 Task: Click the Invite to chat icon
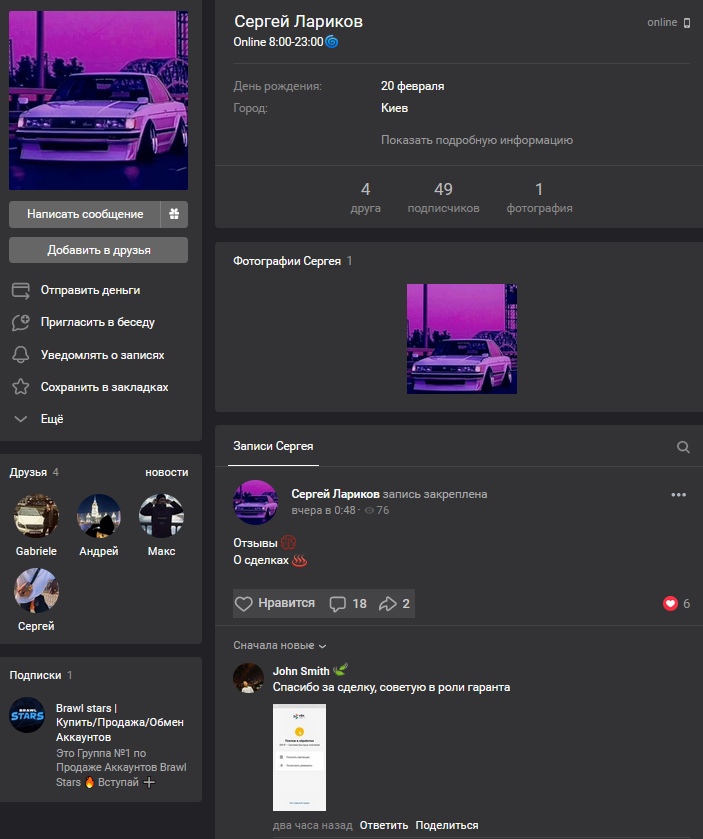[x=21, y=323]
